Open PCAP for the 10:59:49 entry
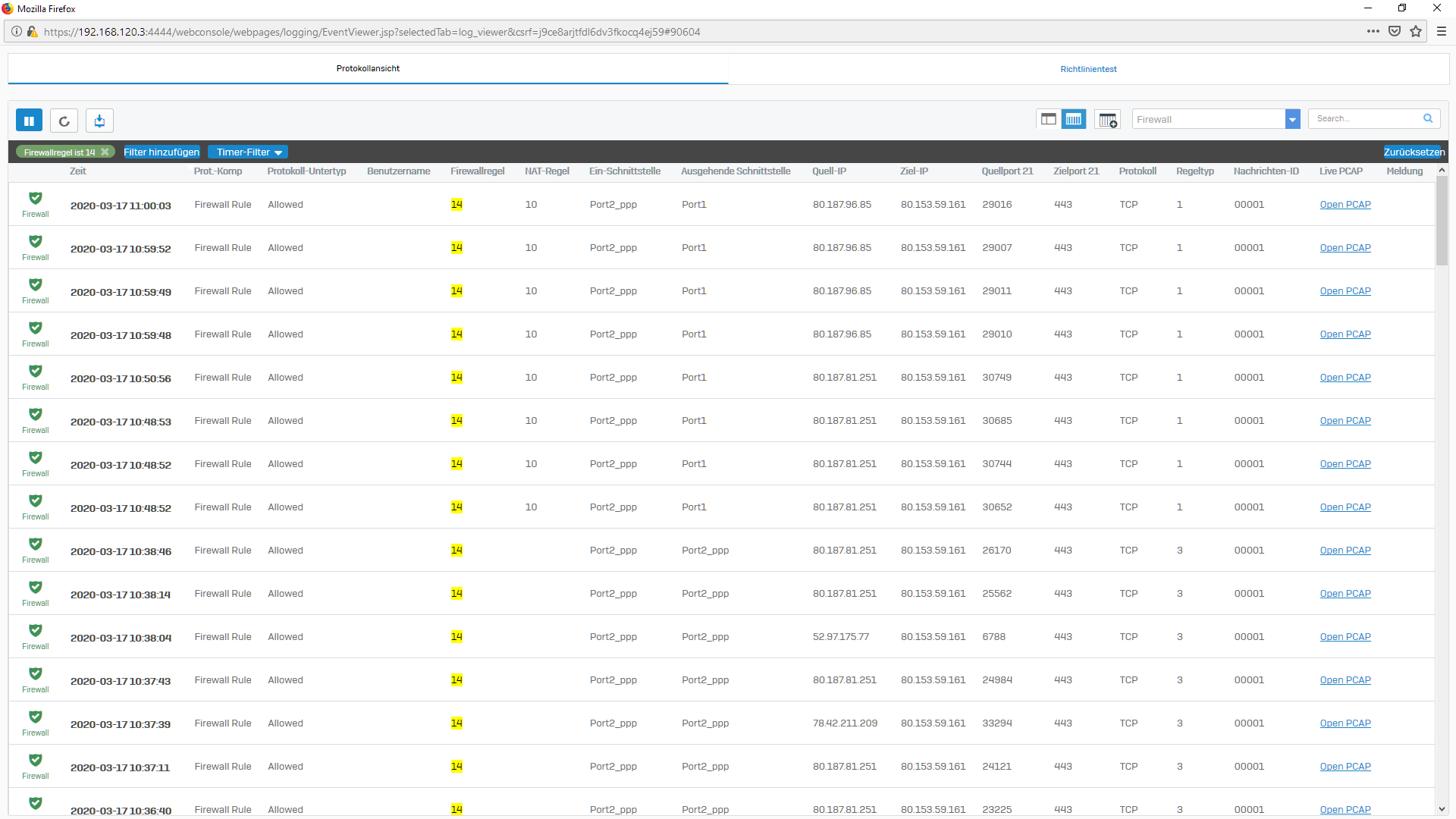Screen dimensions: 1456x819 click(1345, 291)
